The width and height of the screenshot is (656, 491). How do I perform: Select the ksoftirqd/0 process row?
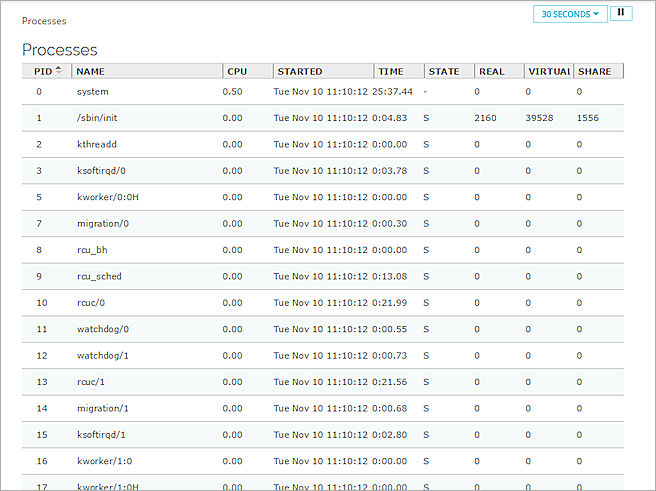pyautogui.click(x=102, y=171)
